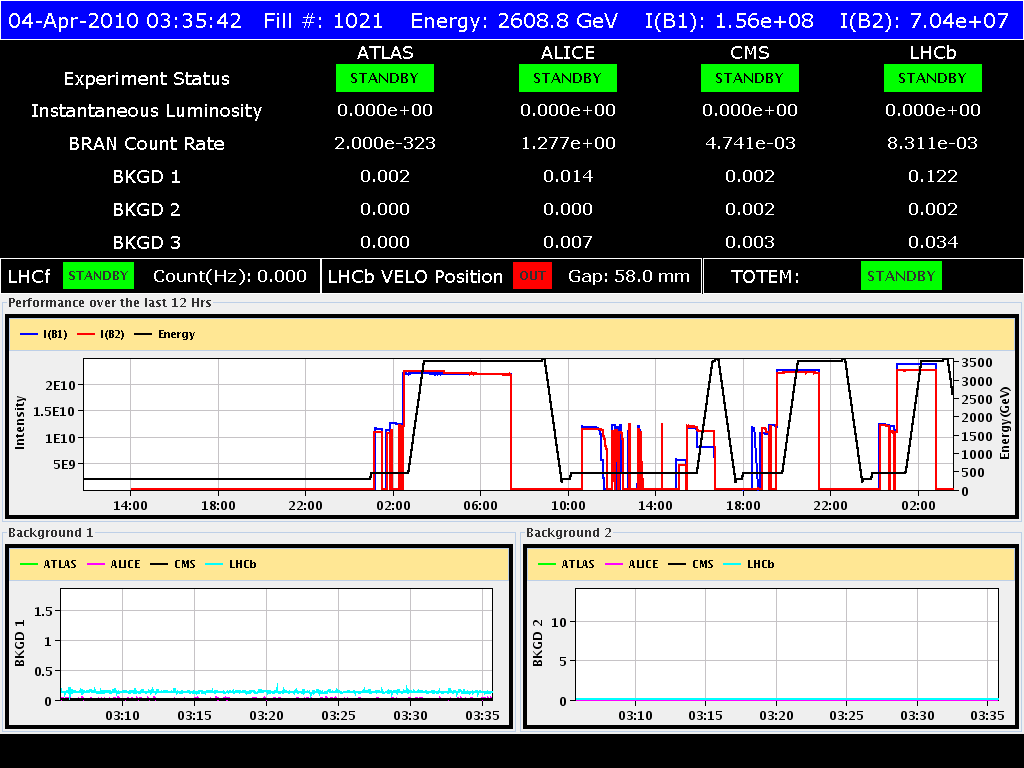
Task: Click the BRAN Count Rate row label
Action: pyautogui.click(x=147, y=144)
